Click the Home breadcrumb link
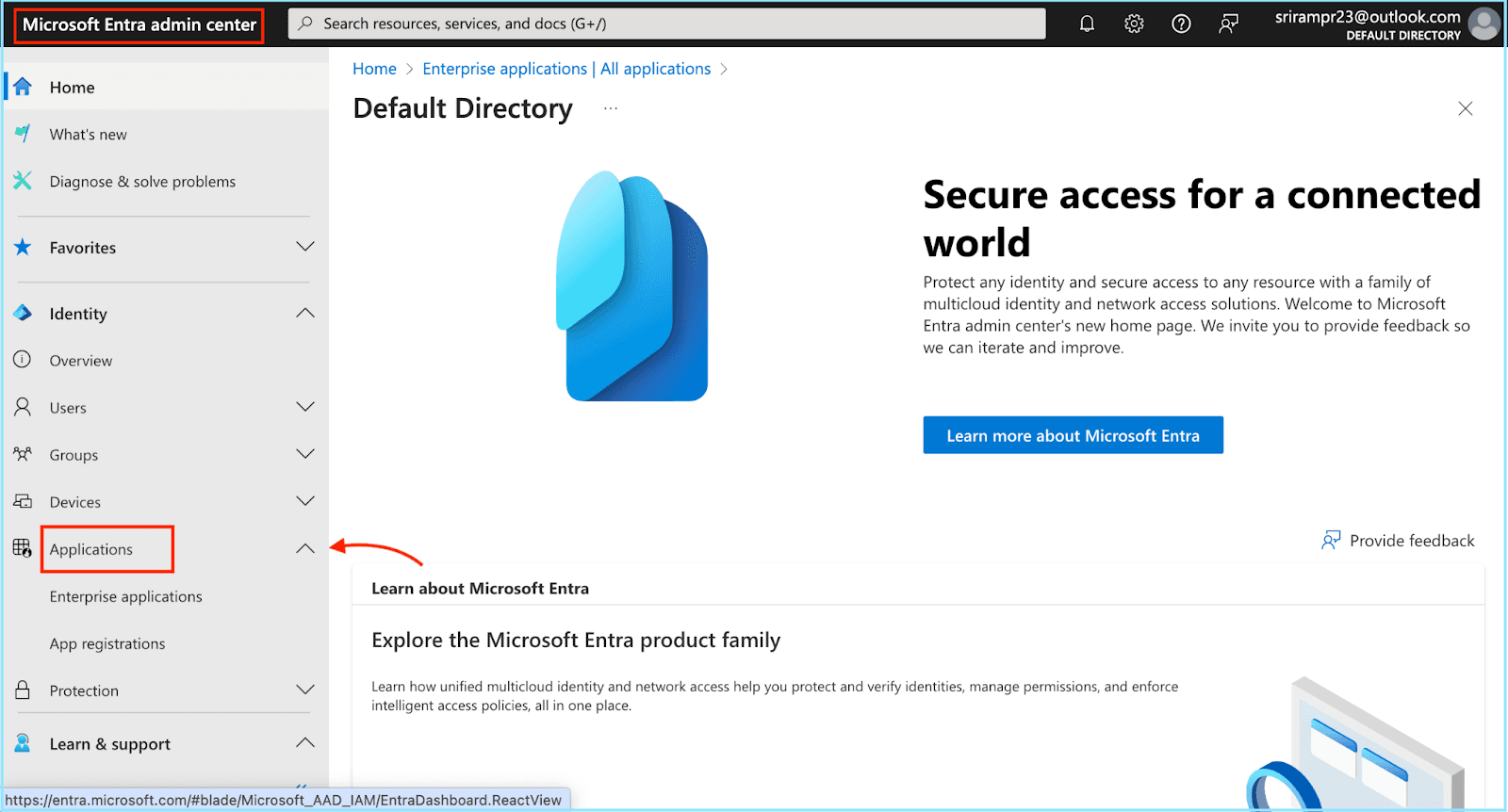The height and width of the screenshot is (812, 1508). tap(374, 69)
